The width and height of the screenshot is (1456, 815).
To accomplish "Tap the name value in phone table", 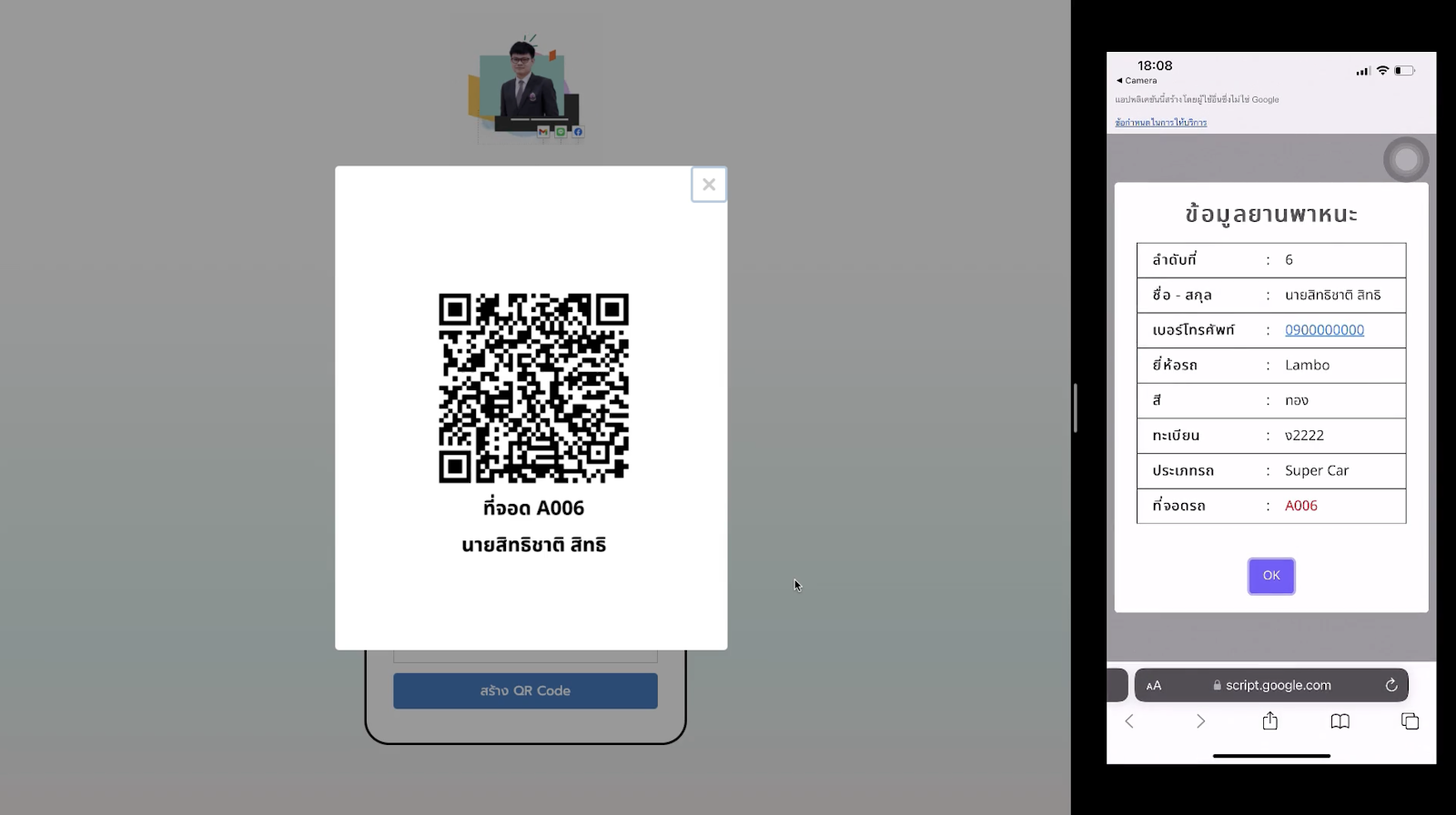I will [x=1332, y=295].
